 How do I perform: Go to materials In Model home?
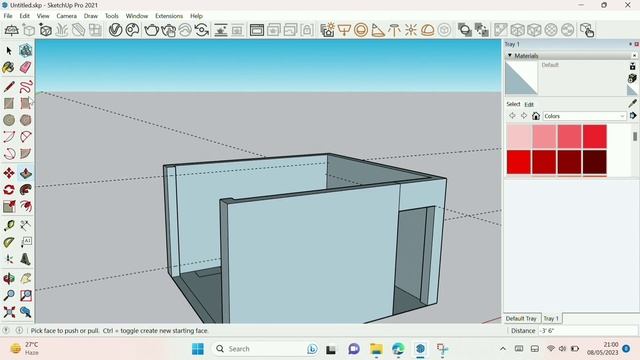[536, 116]
